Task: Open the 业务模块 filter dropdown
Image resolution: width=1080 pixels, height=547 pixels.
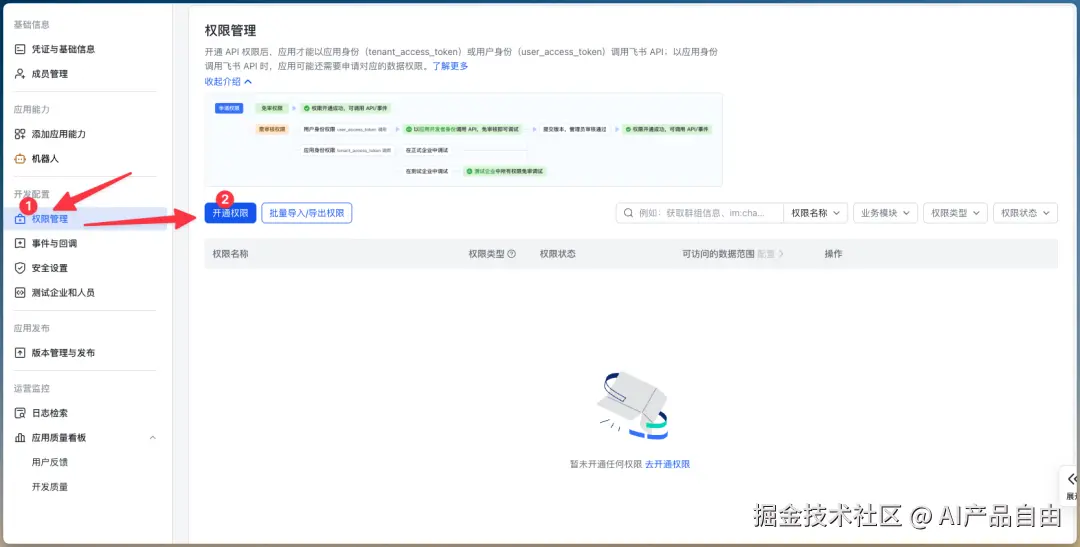Action: pyautogui.click(x=886, y=213)
